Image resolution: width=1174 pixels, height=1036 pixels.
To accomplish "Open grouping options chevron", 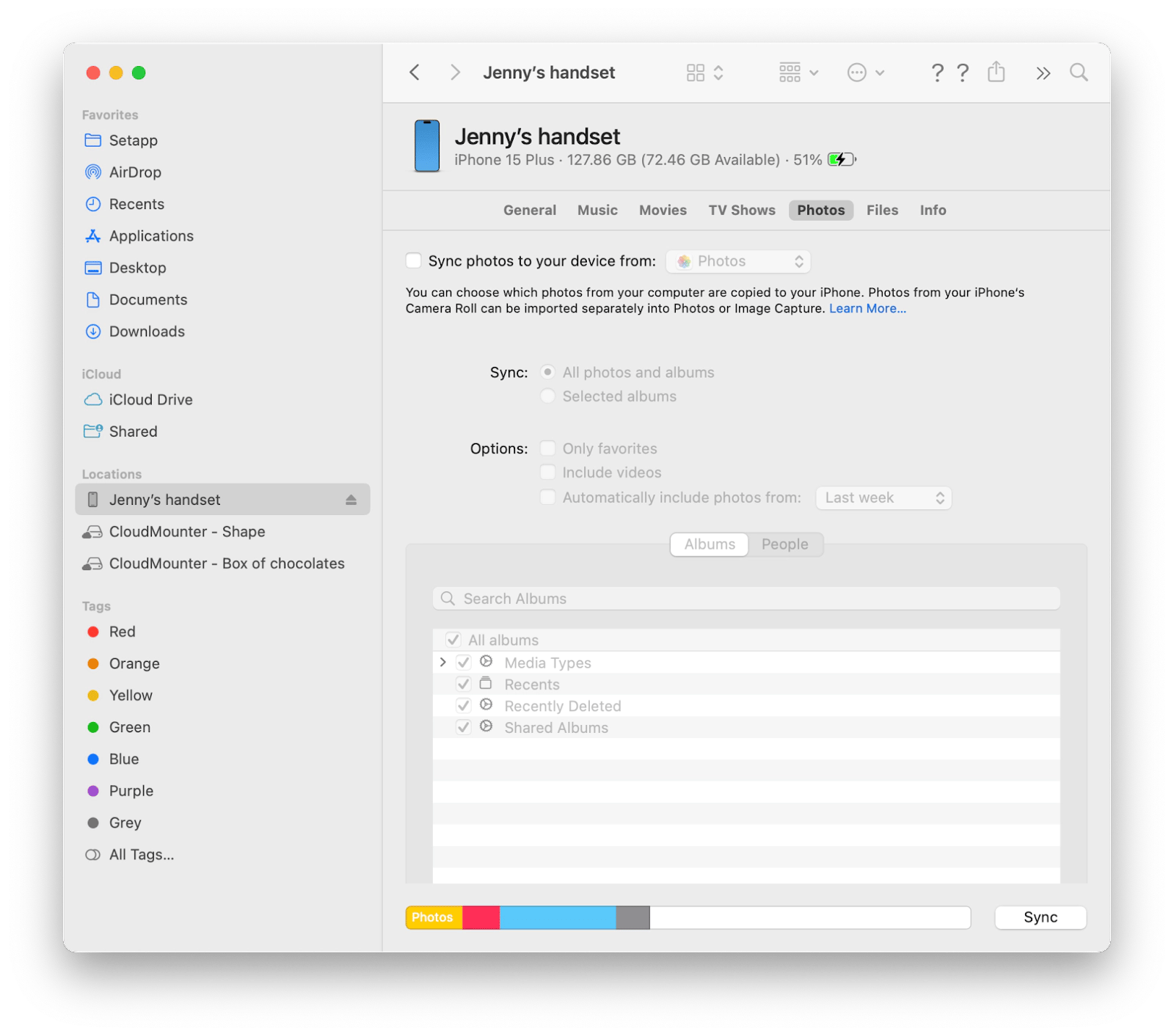I will pos(814,73).
